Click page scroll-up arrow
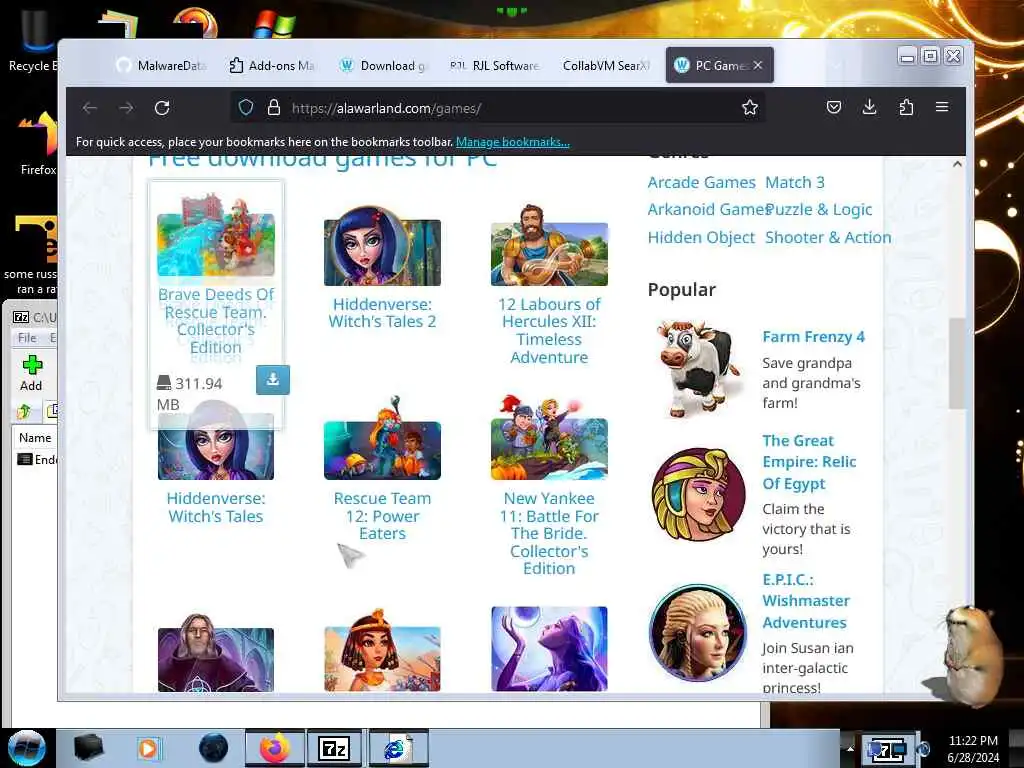Image resolution: width=1024 pixels, height=768 pixels. coord(957,164)
